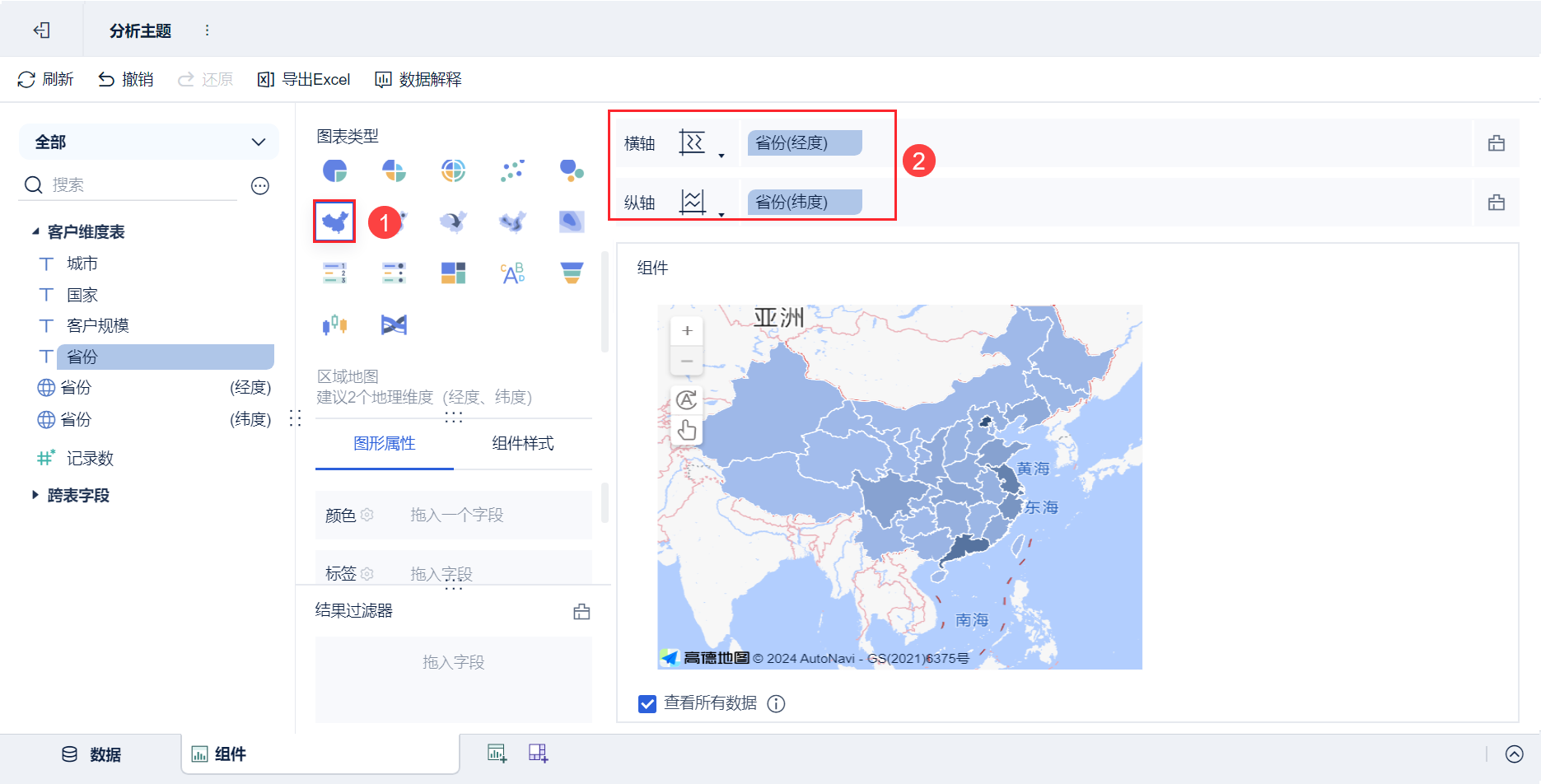Click the 撤销 undo button
The image size is (1541, 784).
click(126, 79)
